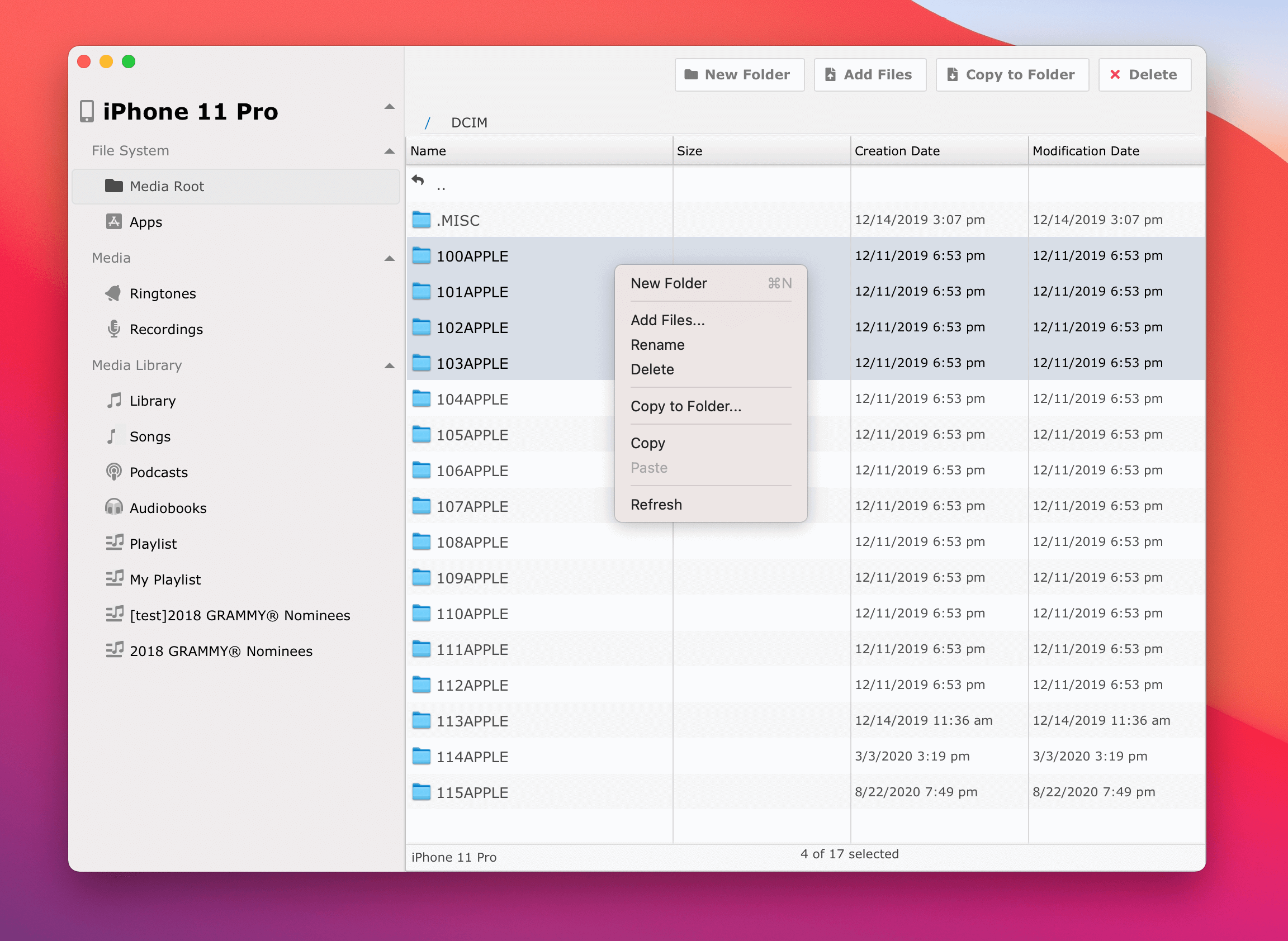Click the 110APPLE folder icon

click(421, 613)
